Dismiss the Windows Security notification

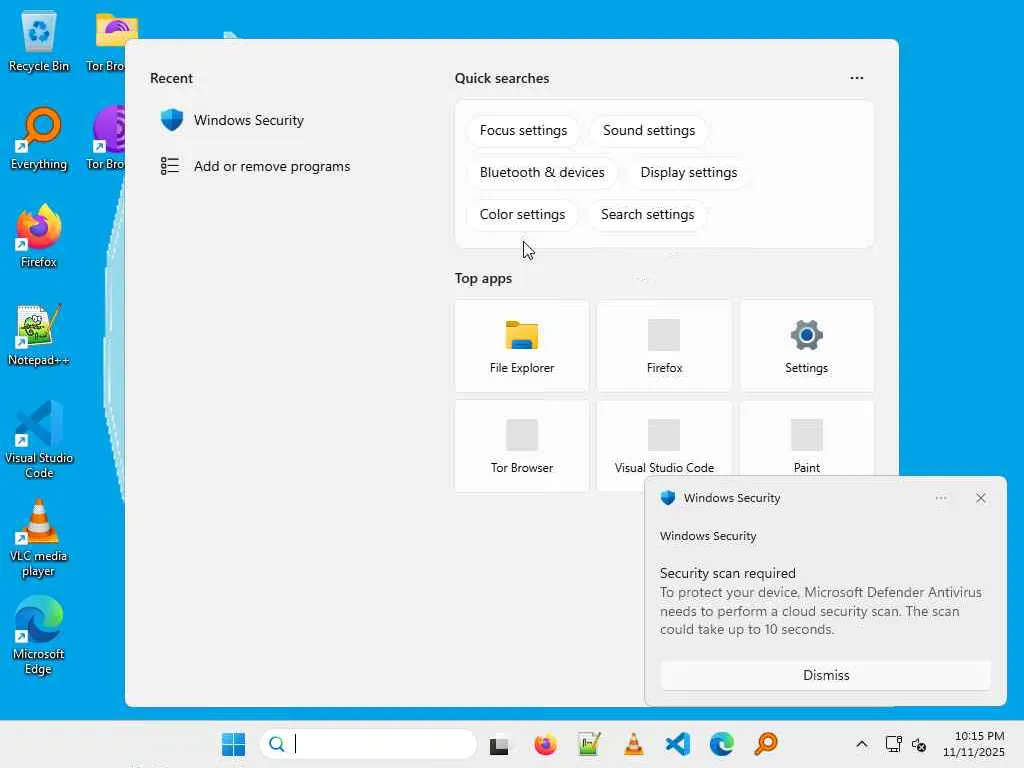click(825, 675)
